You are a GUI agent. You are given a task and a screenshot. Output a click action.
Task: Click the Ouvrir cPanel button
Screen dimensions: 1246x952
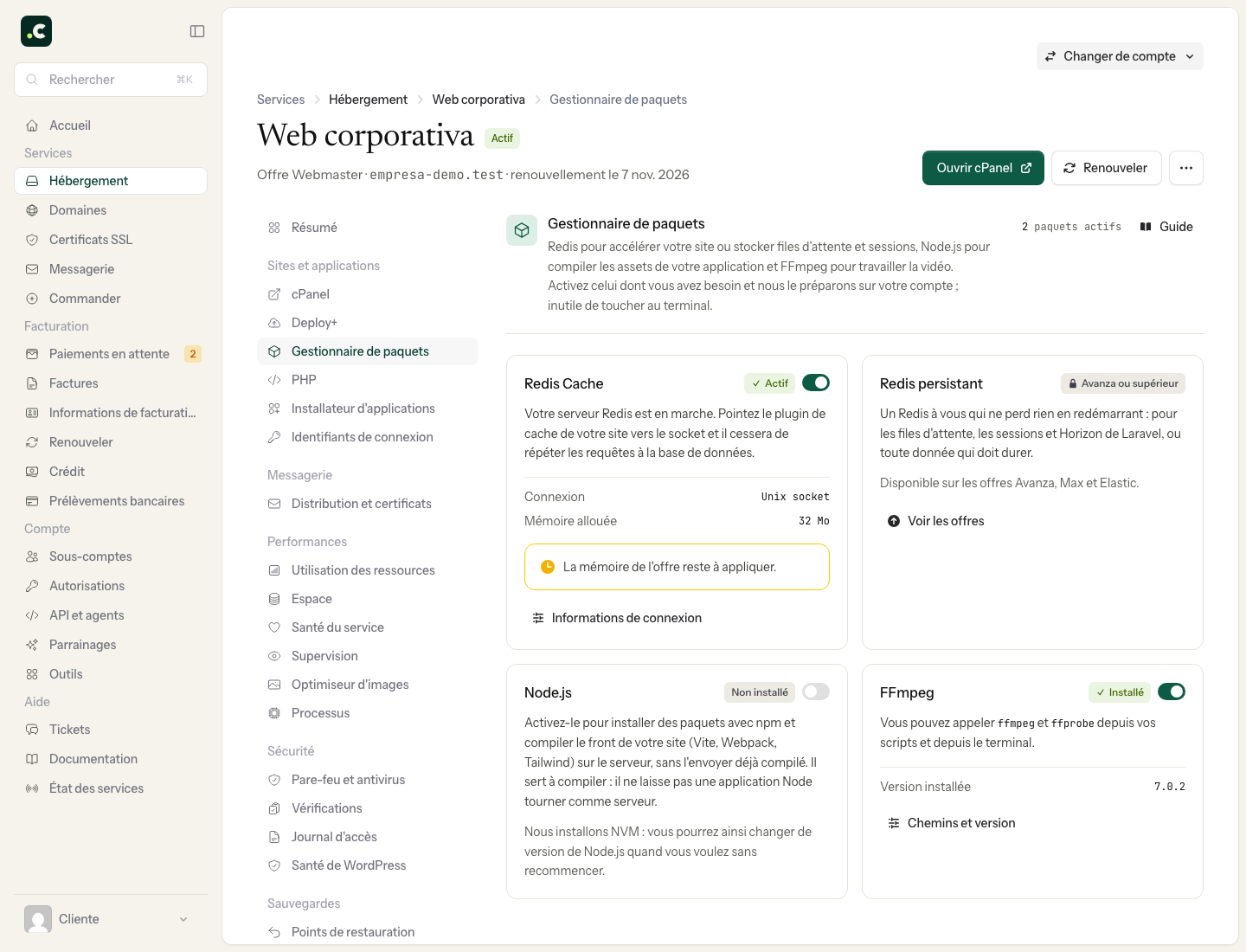click(983, 168)
